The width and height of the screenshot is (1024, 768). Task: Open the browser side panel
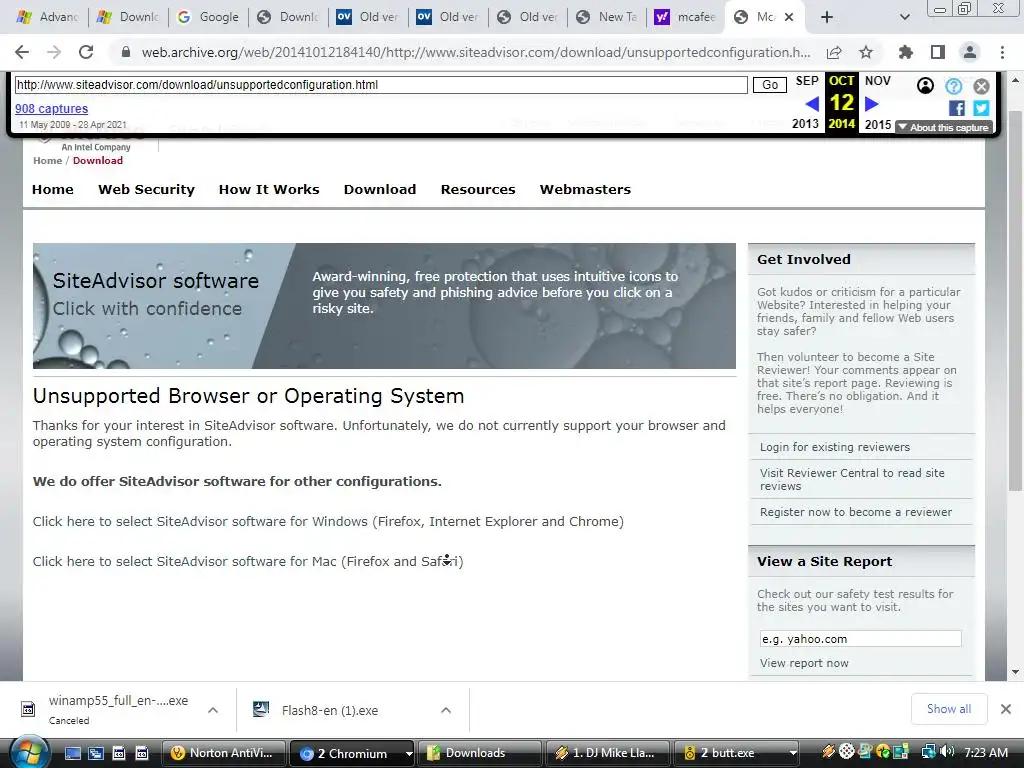click(x=938, y=52)
